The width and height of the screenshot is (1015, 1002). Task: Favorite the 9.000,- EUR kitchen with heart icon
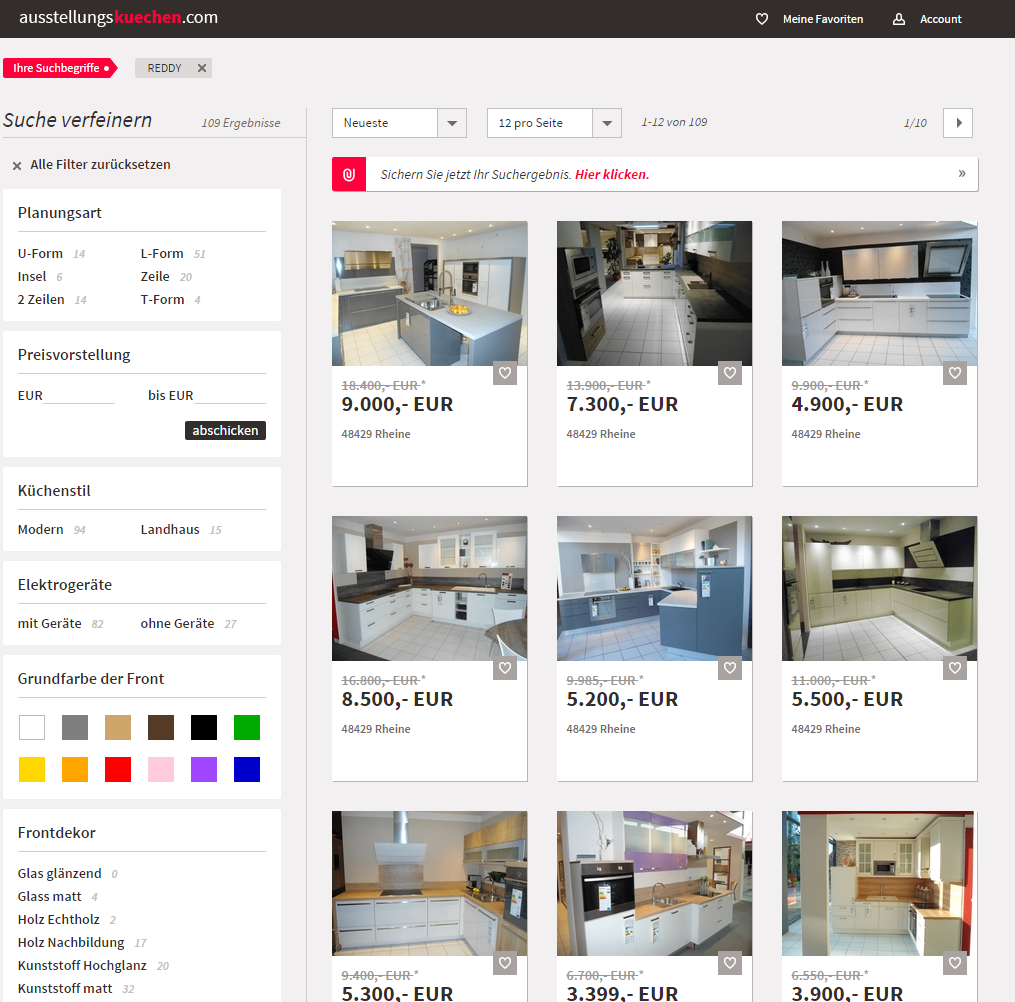(x=505, y=373)
